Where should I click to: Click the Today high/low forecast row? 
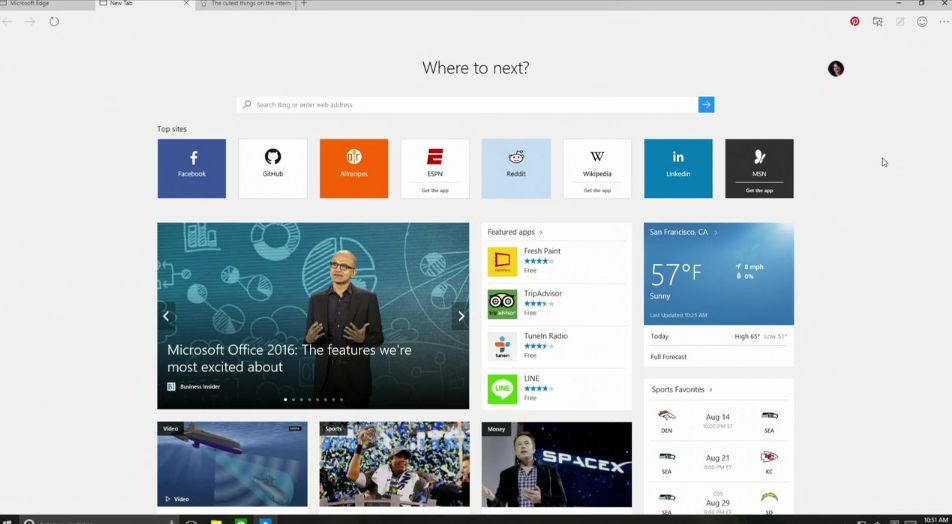click(718, 336)
